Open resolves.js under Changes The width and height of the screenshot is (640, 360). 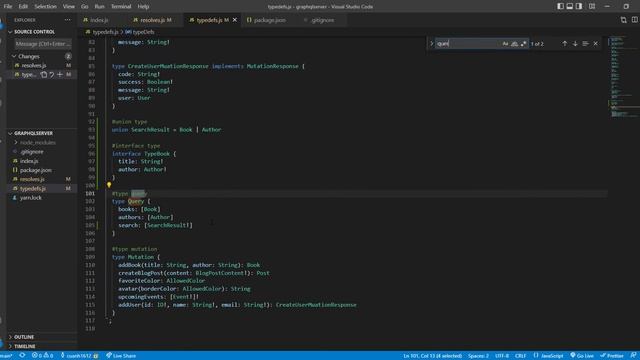click(34, 65)
